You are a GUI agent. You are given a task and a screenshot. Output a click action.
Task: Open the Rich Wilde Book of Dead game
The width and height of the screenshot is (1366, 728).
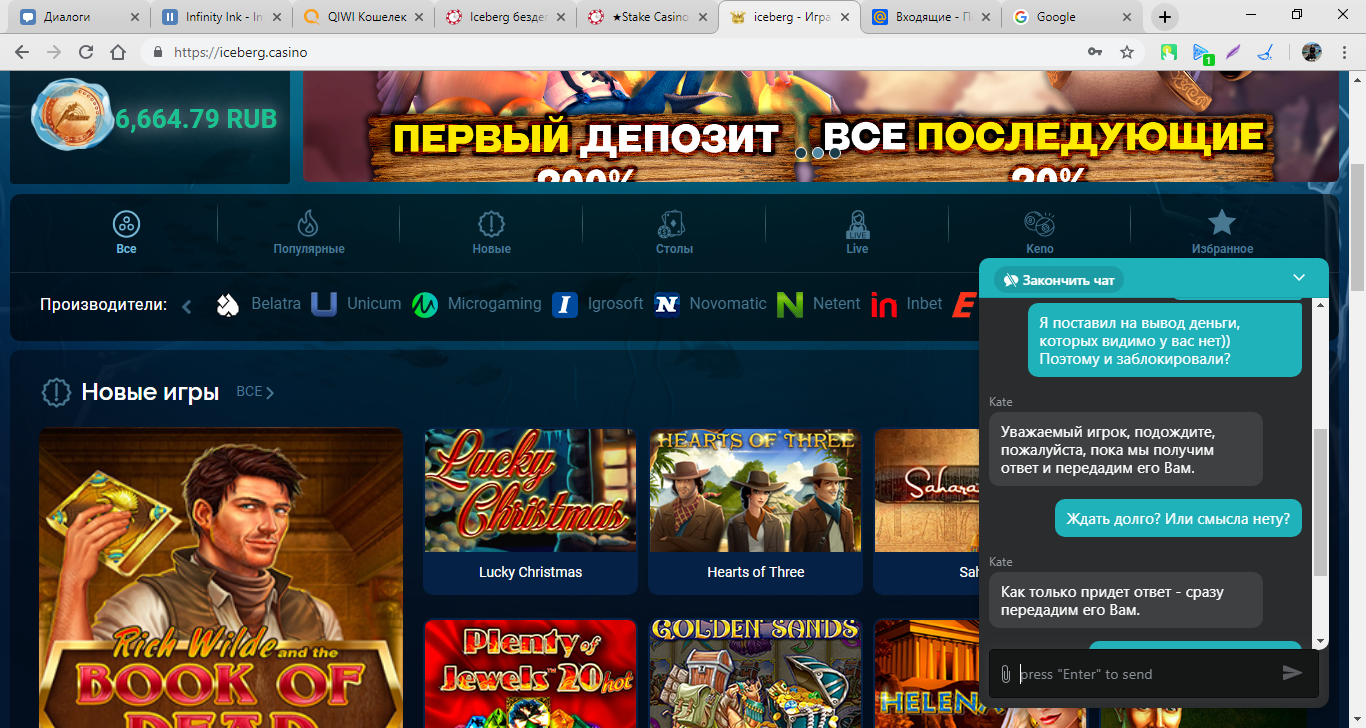point(221,578)
